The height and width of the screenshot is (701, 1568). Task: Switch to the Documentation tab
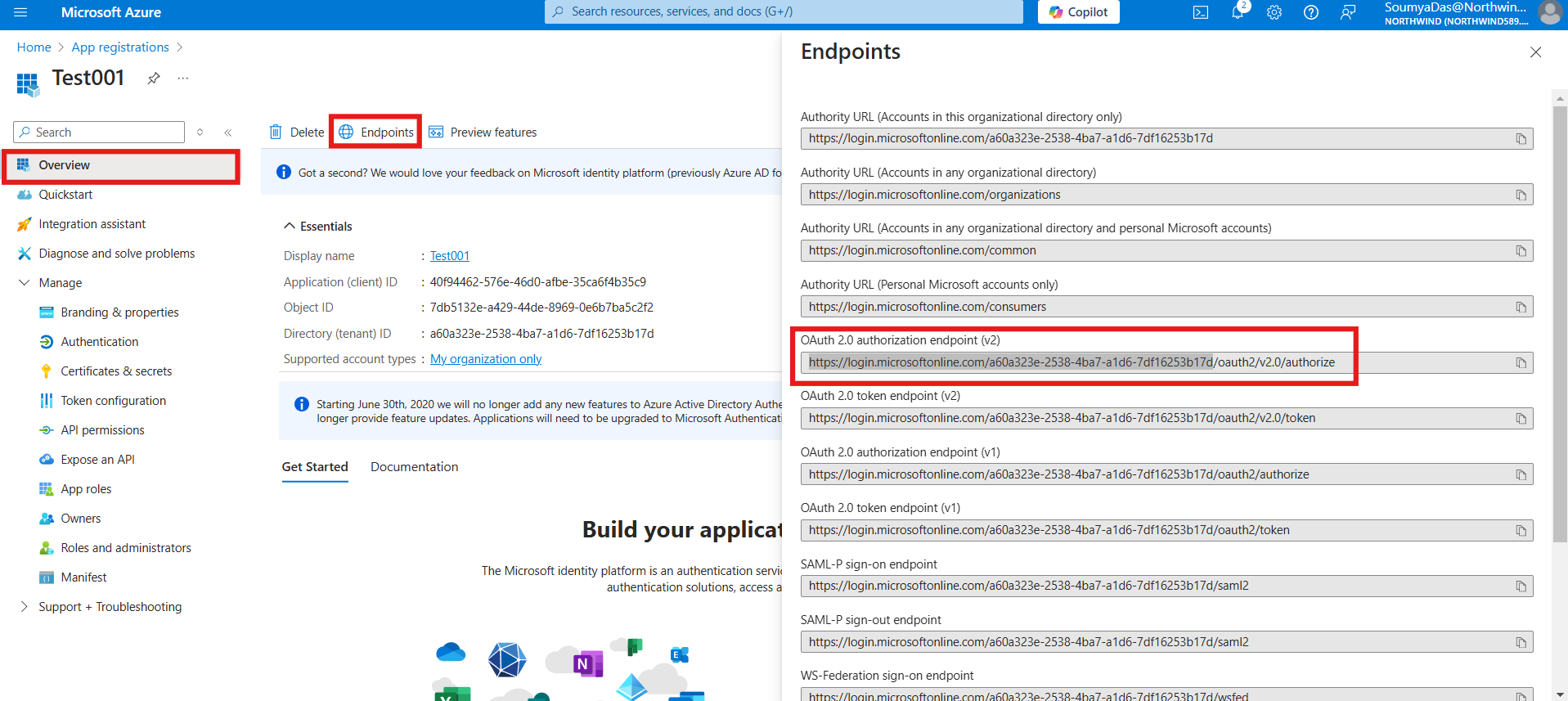(x=414, y=467)
